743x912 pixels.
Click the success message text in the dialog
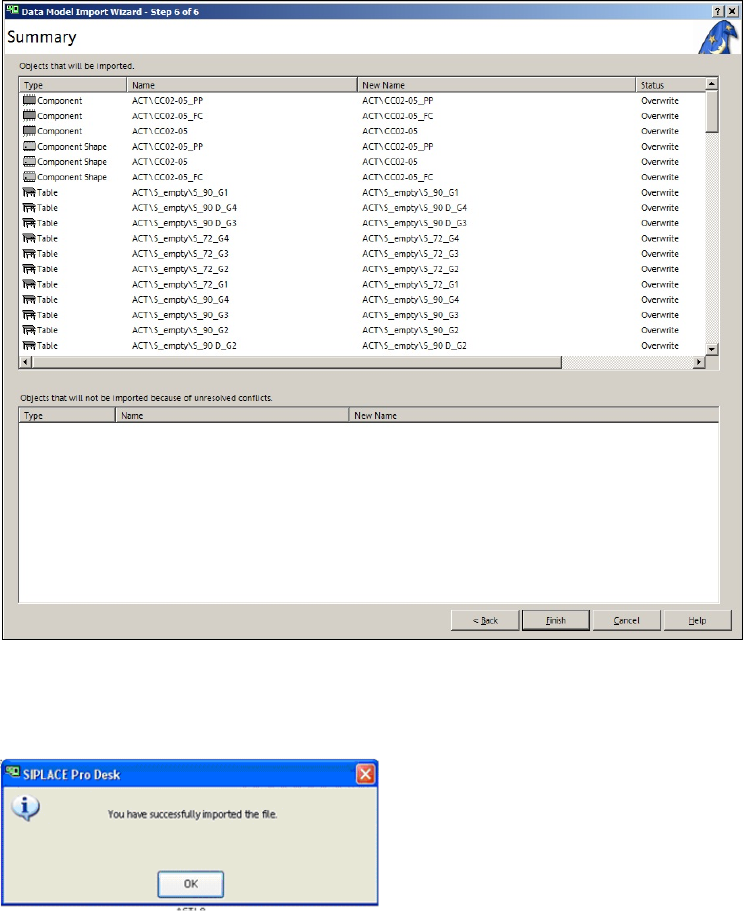(192, 814)
